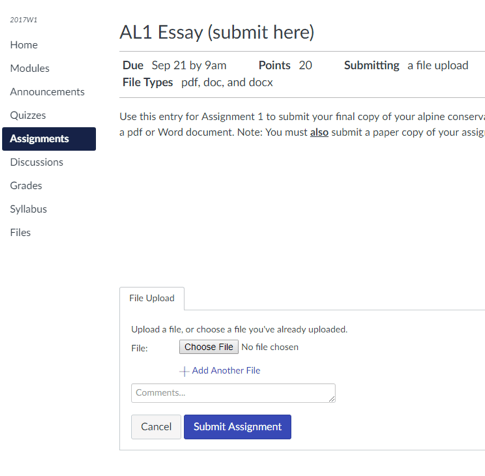Image resolution: width=485 pixels, height=476 pixels.
Task: Open the Syllabus link
Action: (28, 209)
